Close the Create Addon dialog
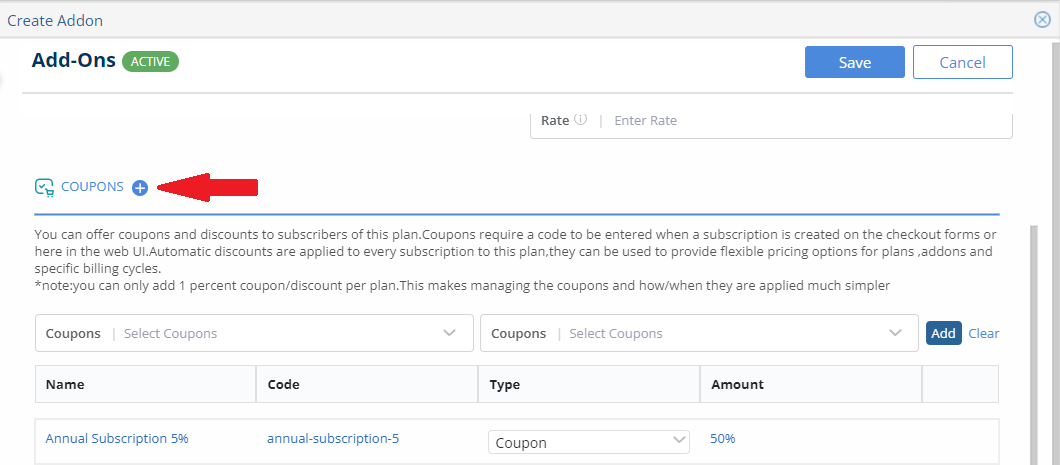This screenshot has height=465, width=1060. [x=1042, y=20]
